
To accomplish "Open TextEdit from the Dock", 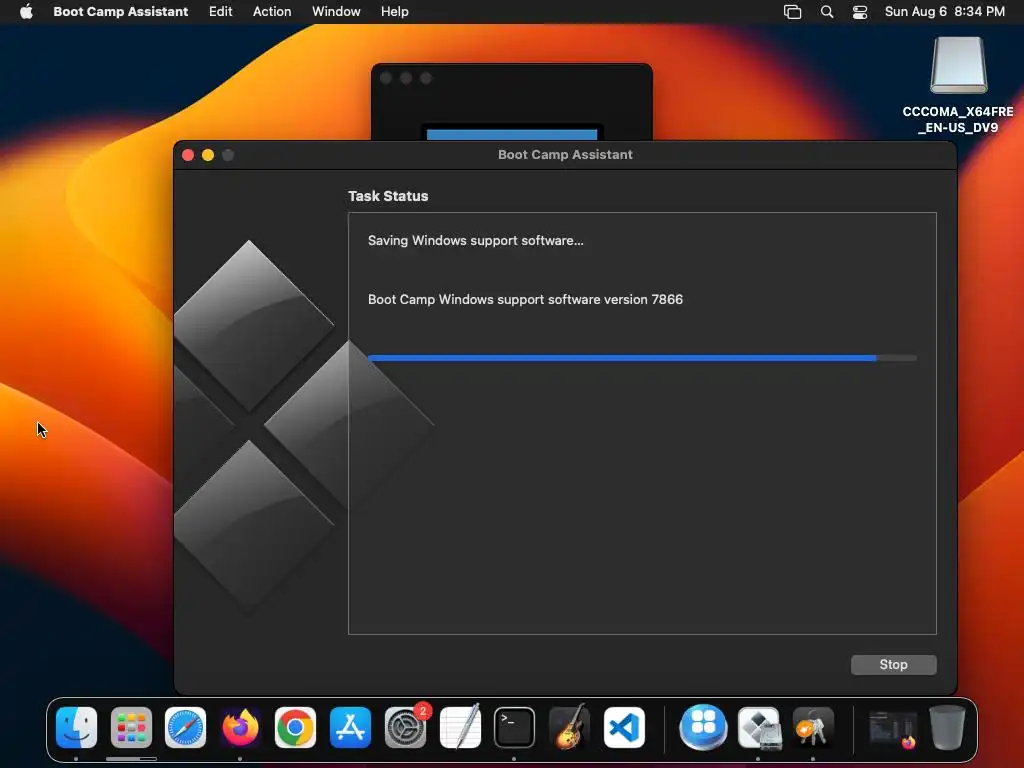I will click(460, 727).
